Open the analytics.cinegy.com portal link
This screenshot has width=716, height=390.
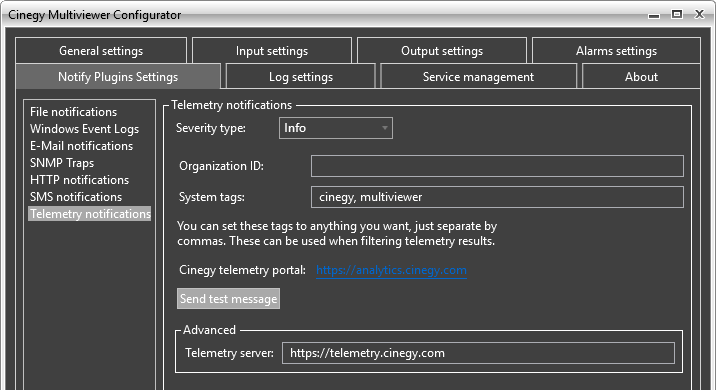(x=391, y=270)
